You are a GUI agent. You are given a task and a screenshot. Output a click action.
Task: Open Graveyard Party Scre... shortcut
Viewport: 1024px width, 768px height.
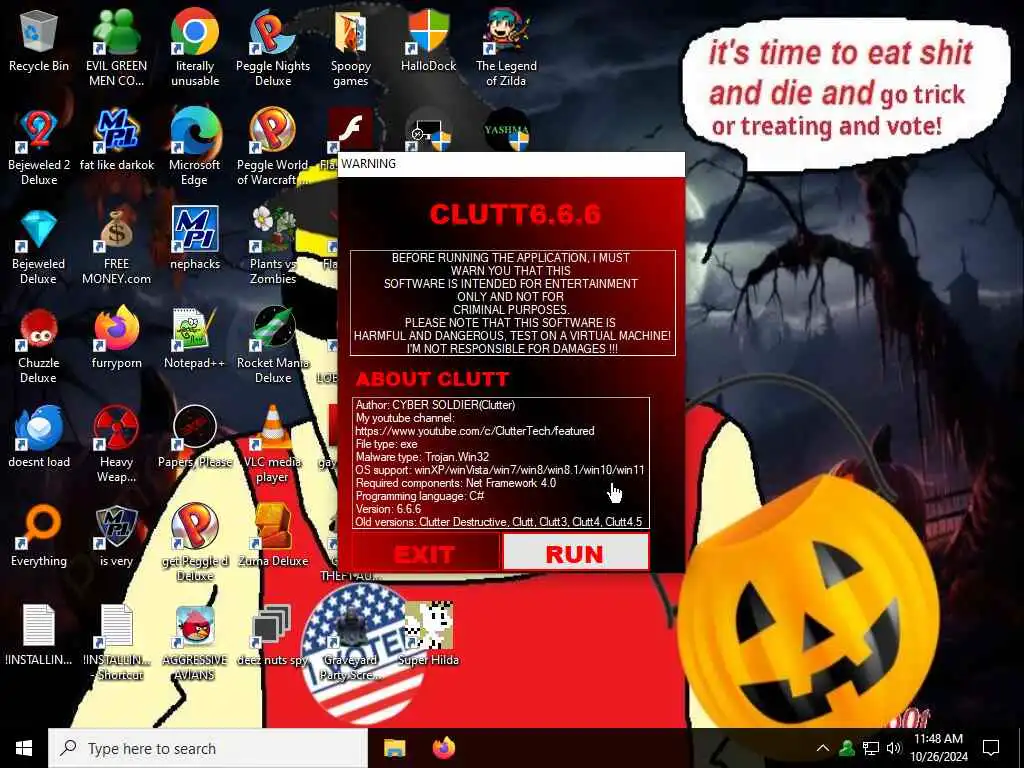[x=351, y=642]
